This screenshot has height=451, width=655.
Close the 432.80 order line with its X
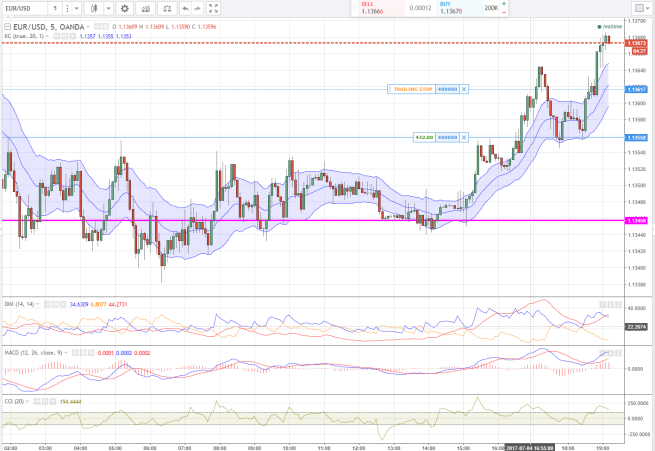[x=464, y=137]
